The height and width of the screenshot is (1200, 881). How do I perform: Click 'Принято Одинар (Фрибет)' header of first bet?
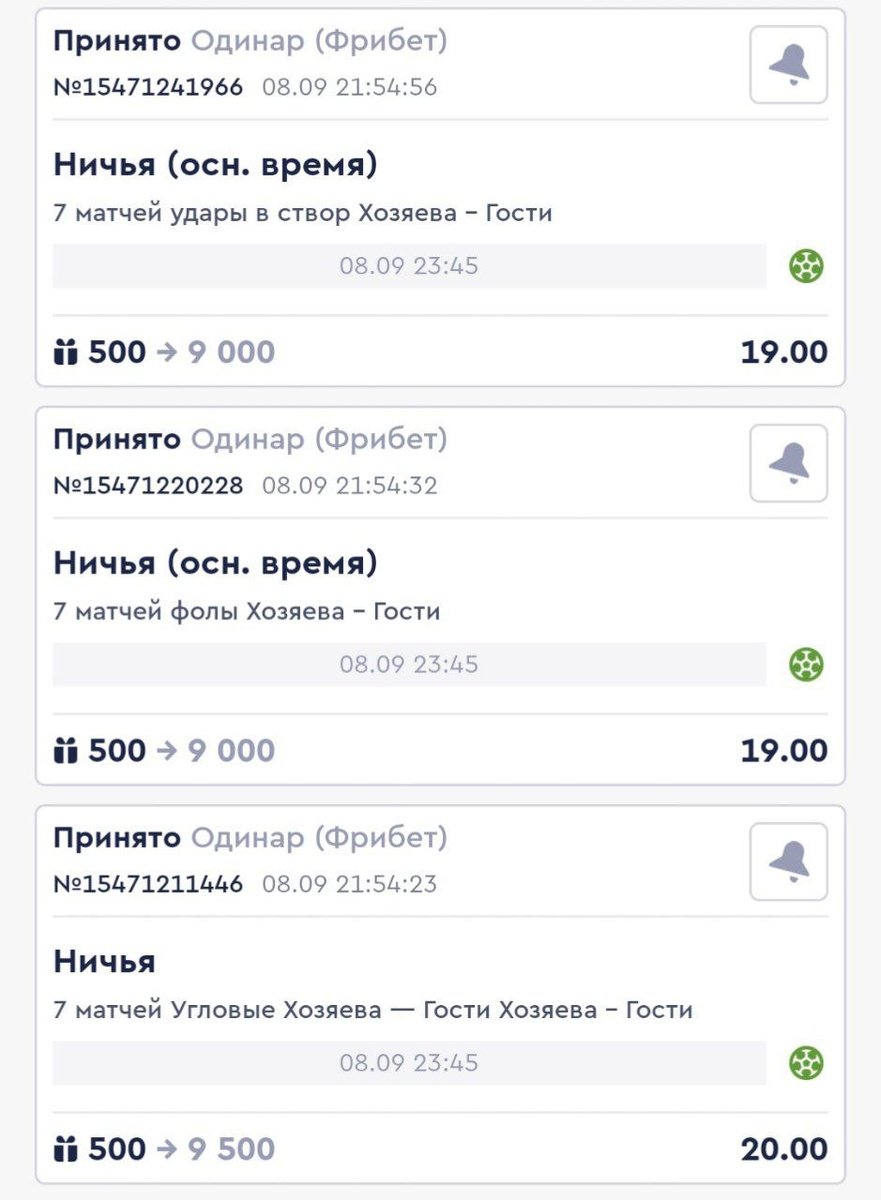(x=250, y=41)
